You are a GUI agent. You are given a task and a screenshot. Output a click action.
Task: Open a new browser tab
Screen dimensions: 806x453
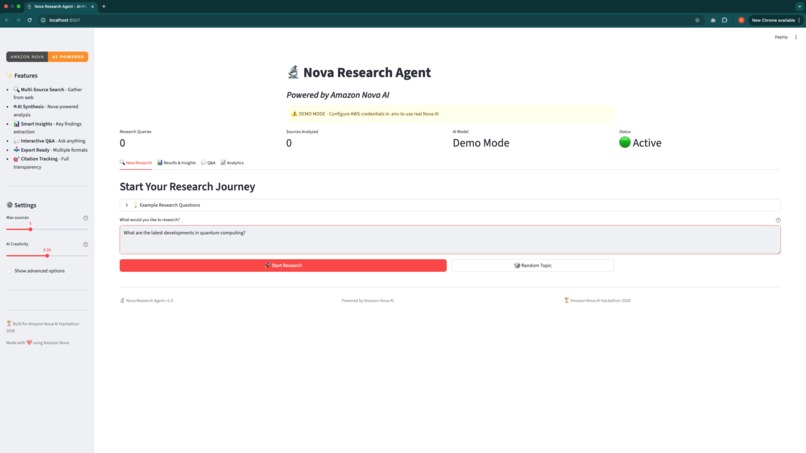(103, 6)
